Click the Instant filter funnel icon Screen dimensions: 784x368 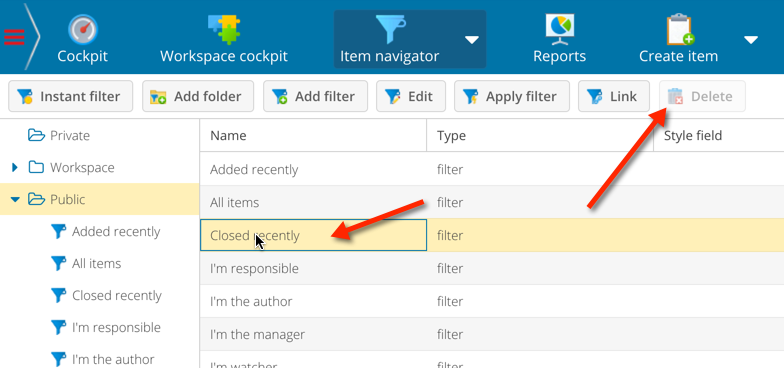point(25,96)
